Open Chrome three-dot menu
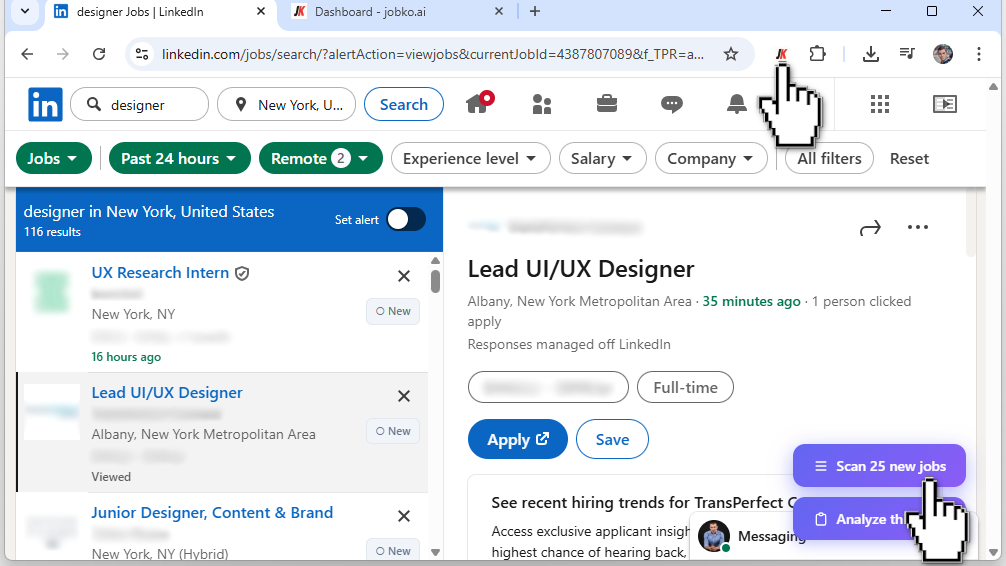 click(x=978, y=54)
